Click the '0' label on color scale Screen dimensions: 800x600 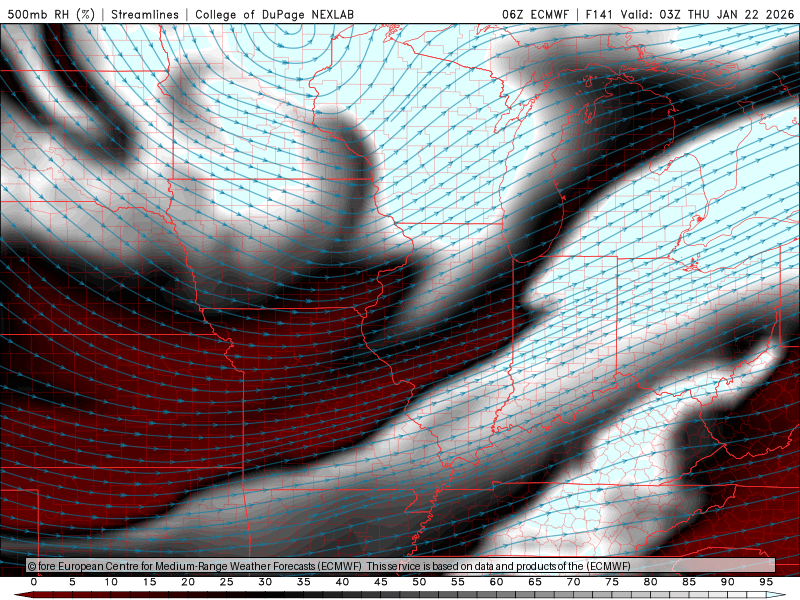[x=34, y=582]
